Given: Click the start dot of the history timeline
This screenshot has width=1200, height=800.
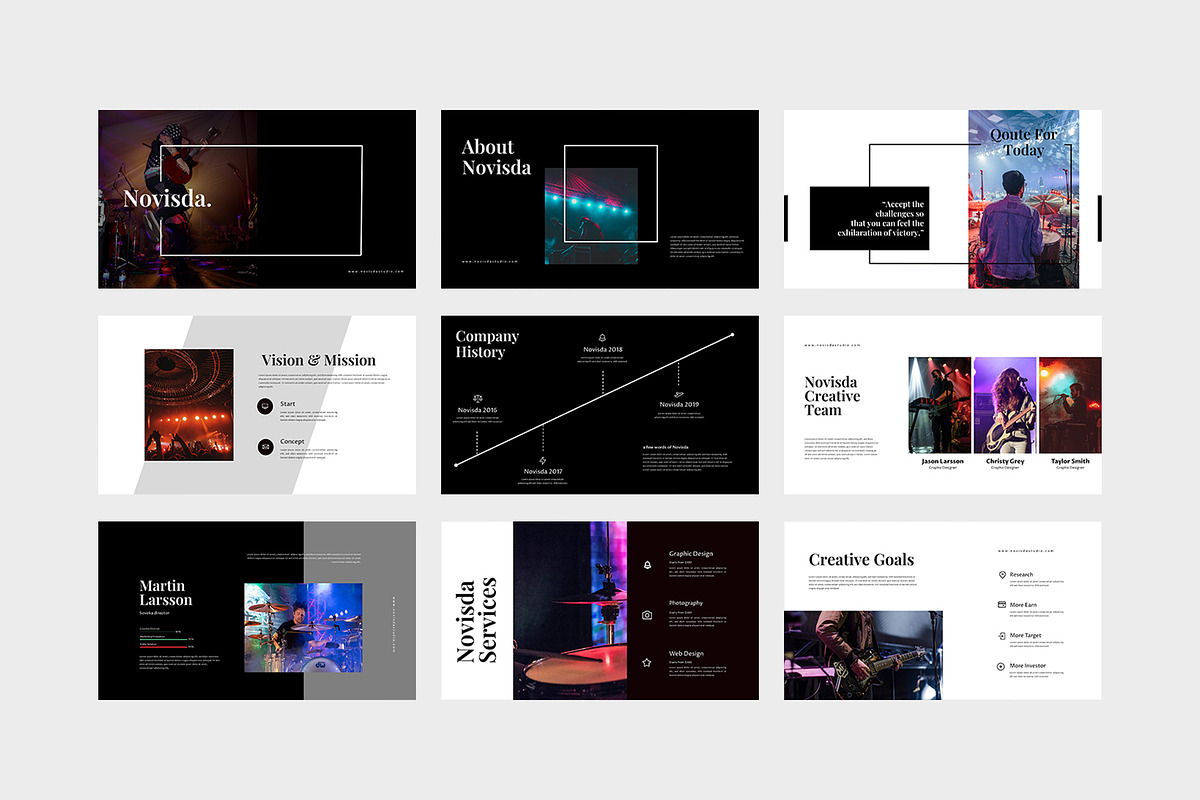Looking at the screenshot, I should pyautogui.click(x=457, y=464).
